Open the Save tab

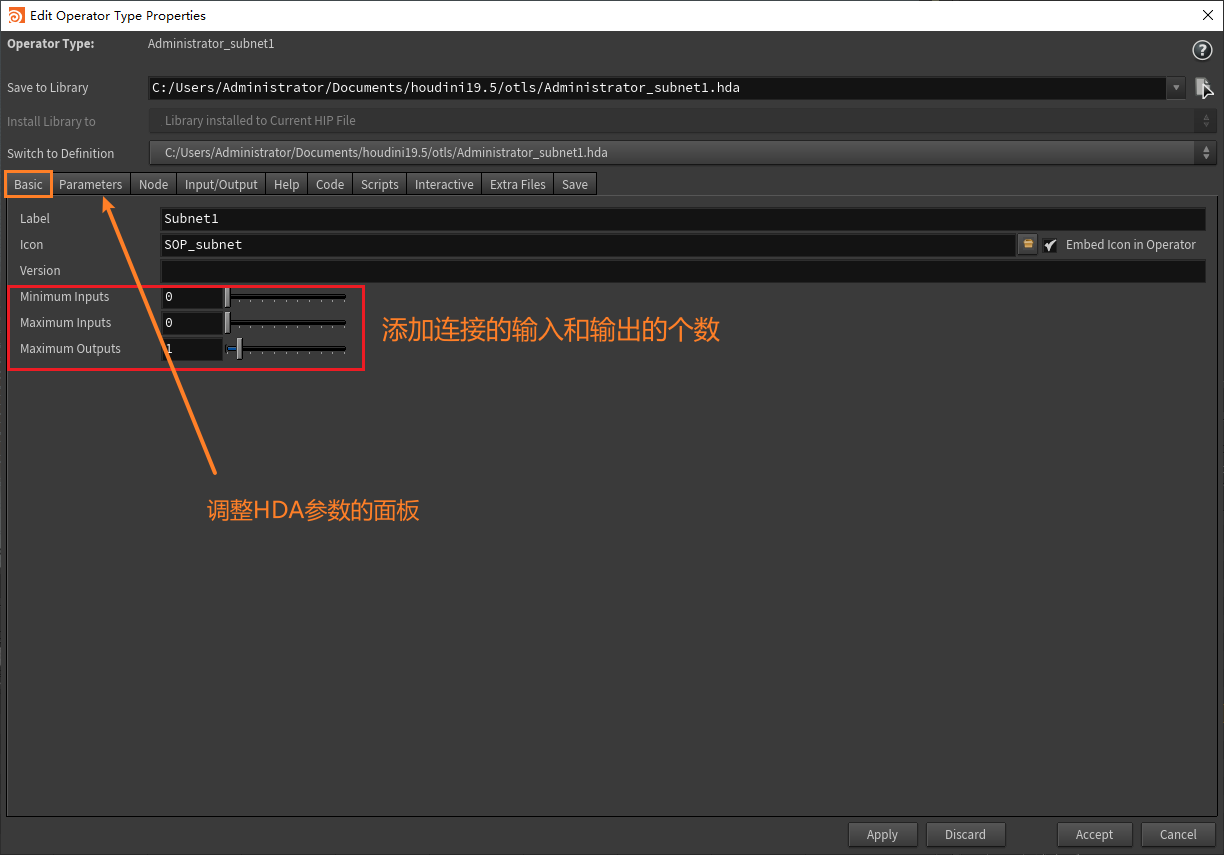(x=575, y=184)
